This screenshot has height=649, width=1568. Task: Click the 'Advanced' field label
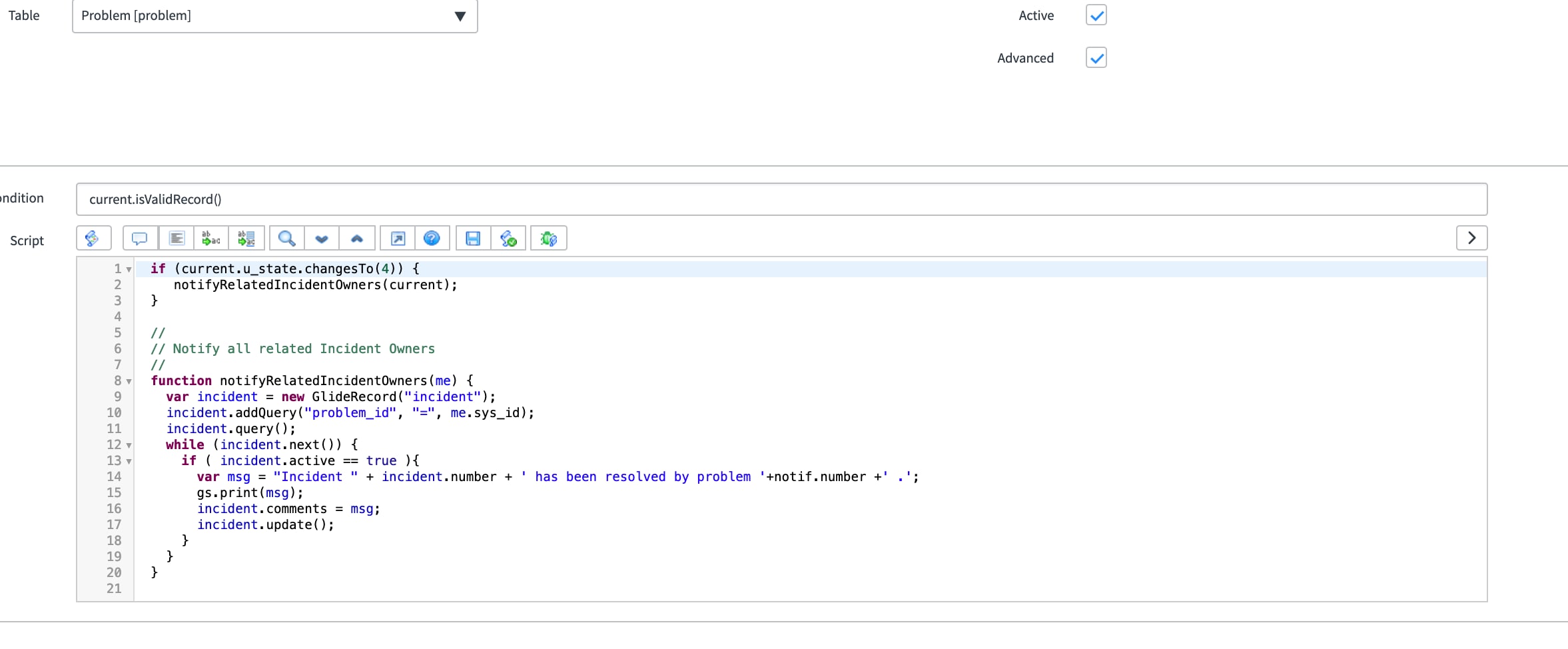(1025, 58)
